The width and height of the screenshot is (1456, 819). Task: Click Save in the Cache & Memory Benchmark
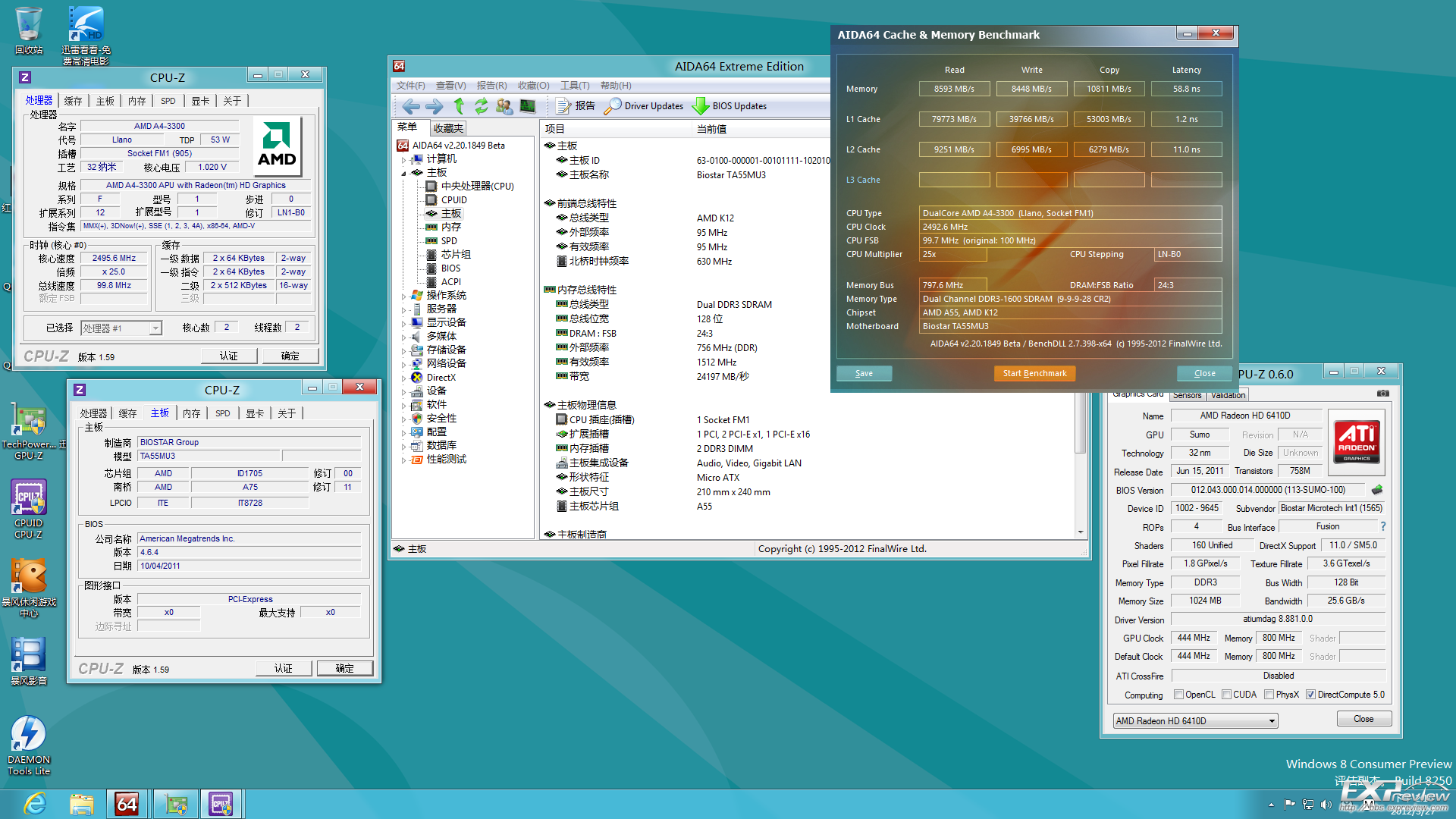(864, 373)
